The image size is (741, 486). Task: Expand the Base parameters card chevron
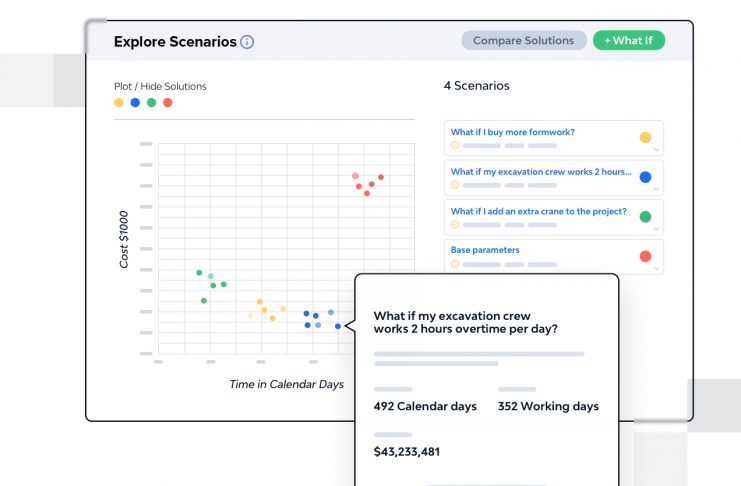(x=657, y=268)
